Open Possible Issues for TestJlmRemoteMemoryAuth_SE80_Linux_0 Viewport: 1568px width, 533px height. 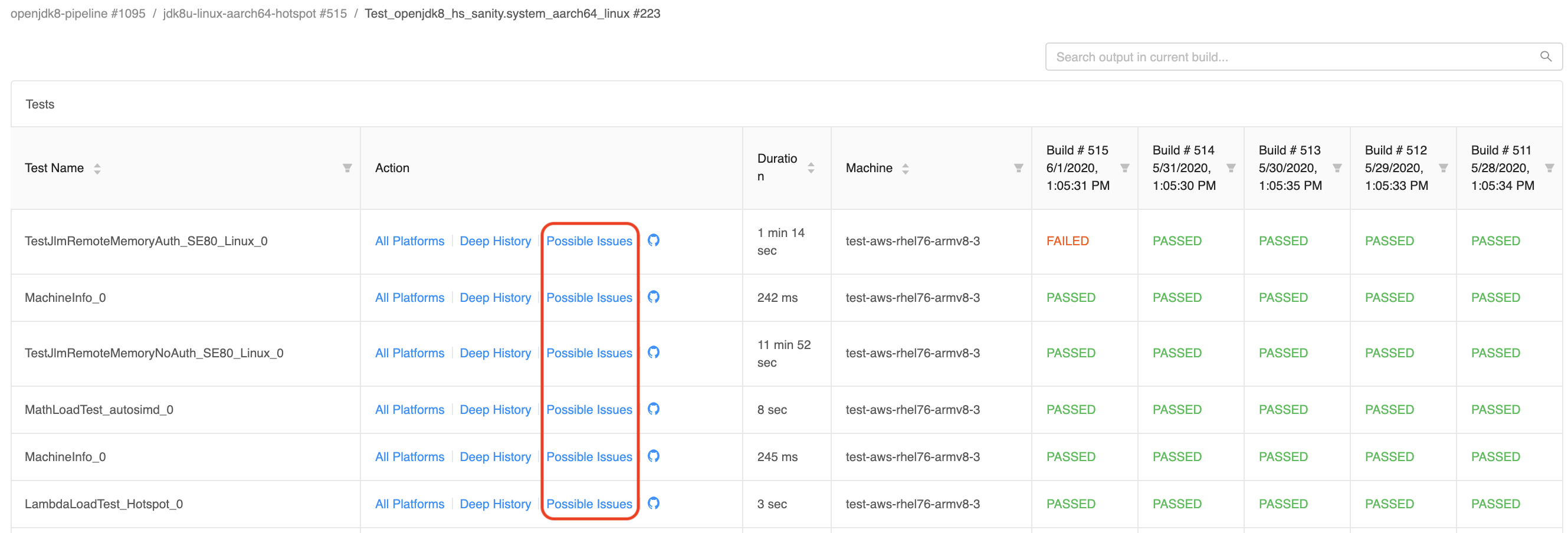pyautogui.click(x=589, y=241)
